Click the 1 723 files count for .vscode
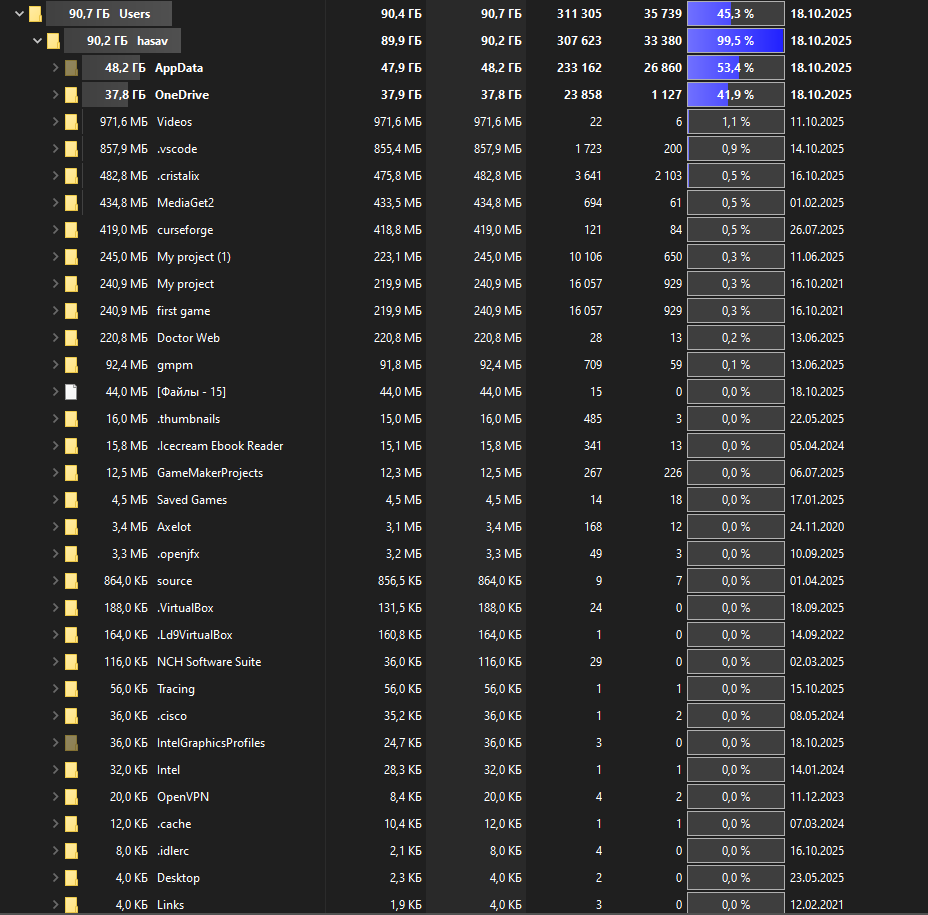The image size is (928, 915). pos(588,149)
